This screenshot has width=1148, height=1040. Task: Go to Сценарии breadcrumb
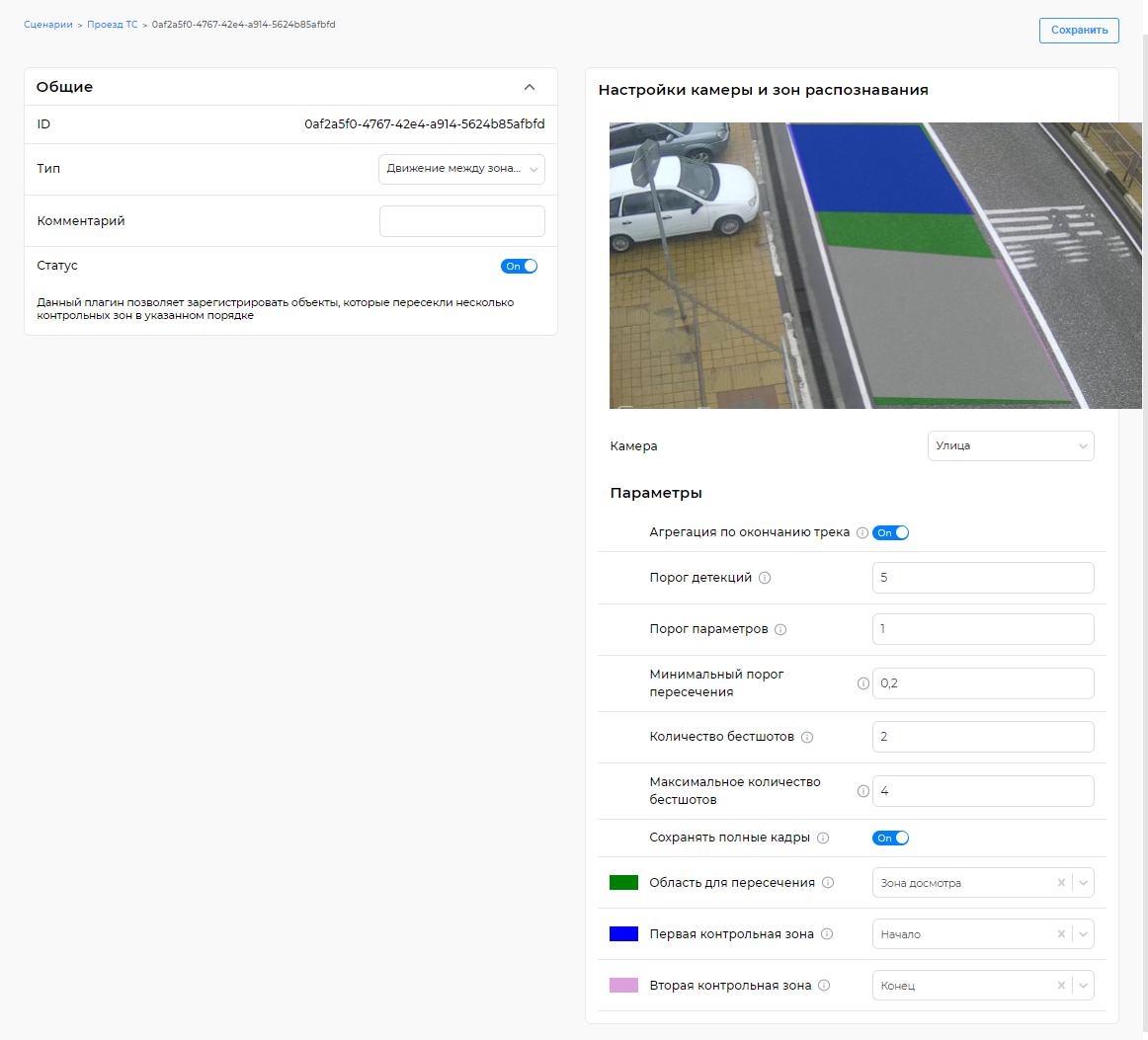pyautogui.click(x=48, y=24)
